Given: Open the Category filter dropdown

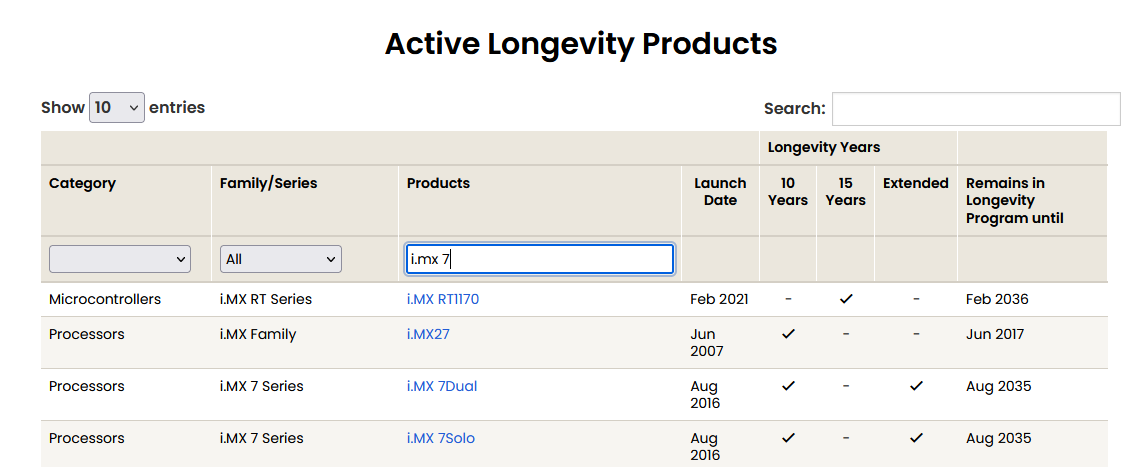Looking at the screenshot, I should [x=120, y=259].
